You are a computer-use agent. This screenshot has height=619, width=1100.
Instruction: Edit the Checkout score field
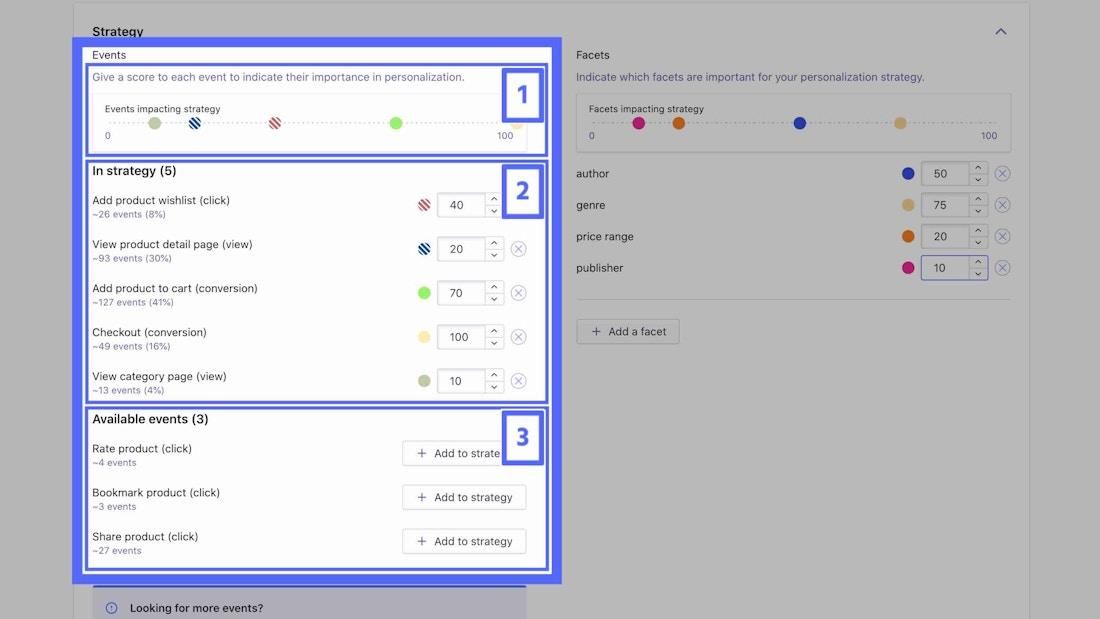click(460, 337)
